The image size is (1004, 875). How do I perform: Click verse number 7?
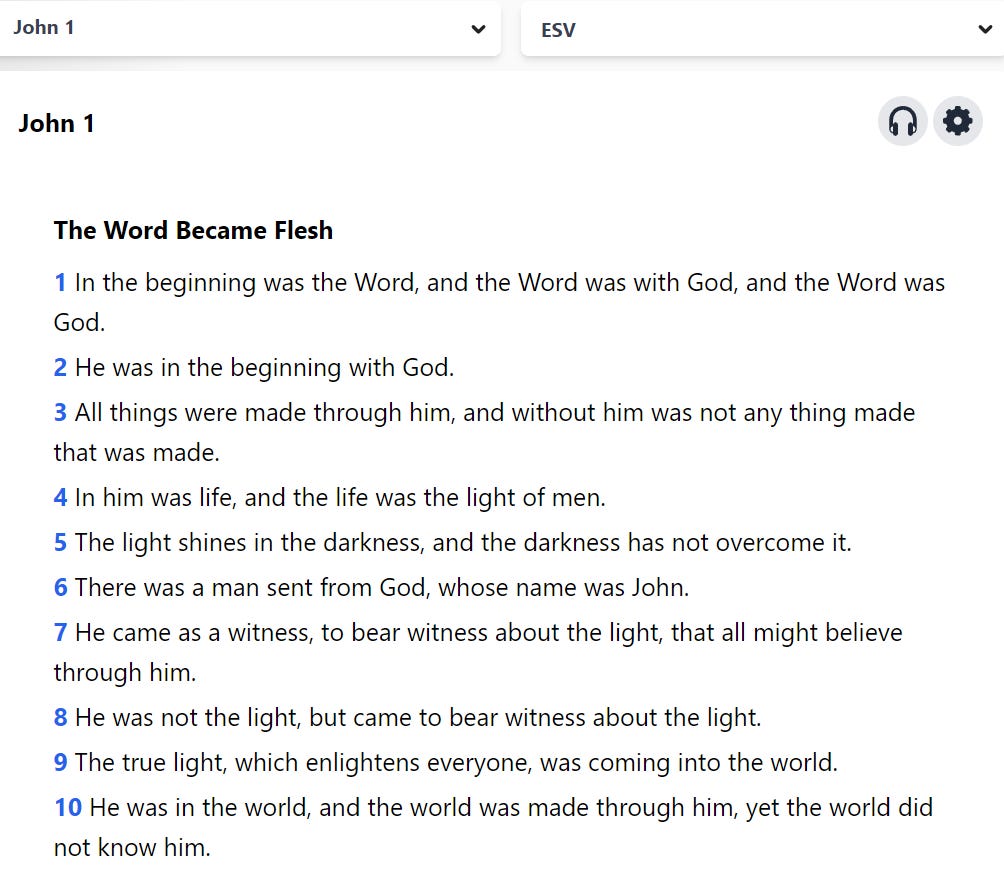coord(60,632)
